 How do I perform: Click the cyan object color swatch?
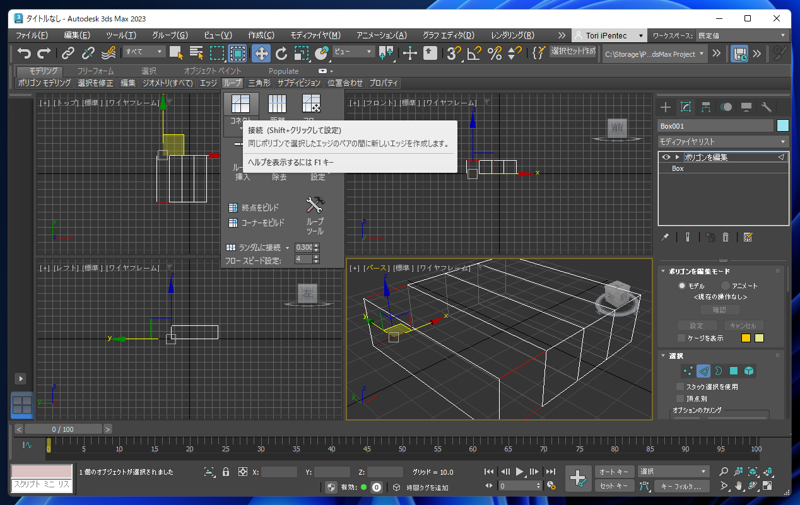[x=782, y=125]
